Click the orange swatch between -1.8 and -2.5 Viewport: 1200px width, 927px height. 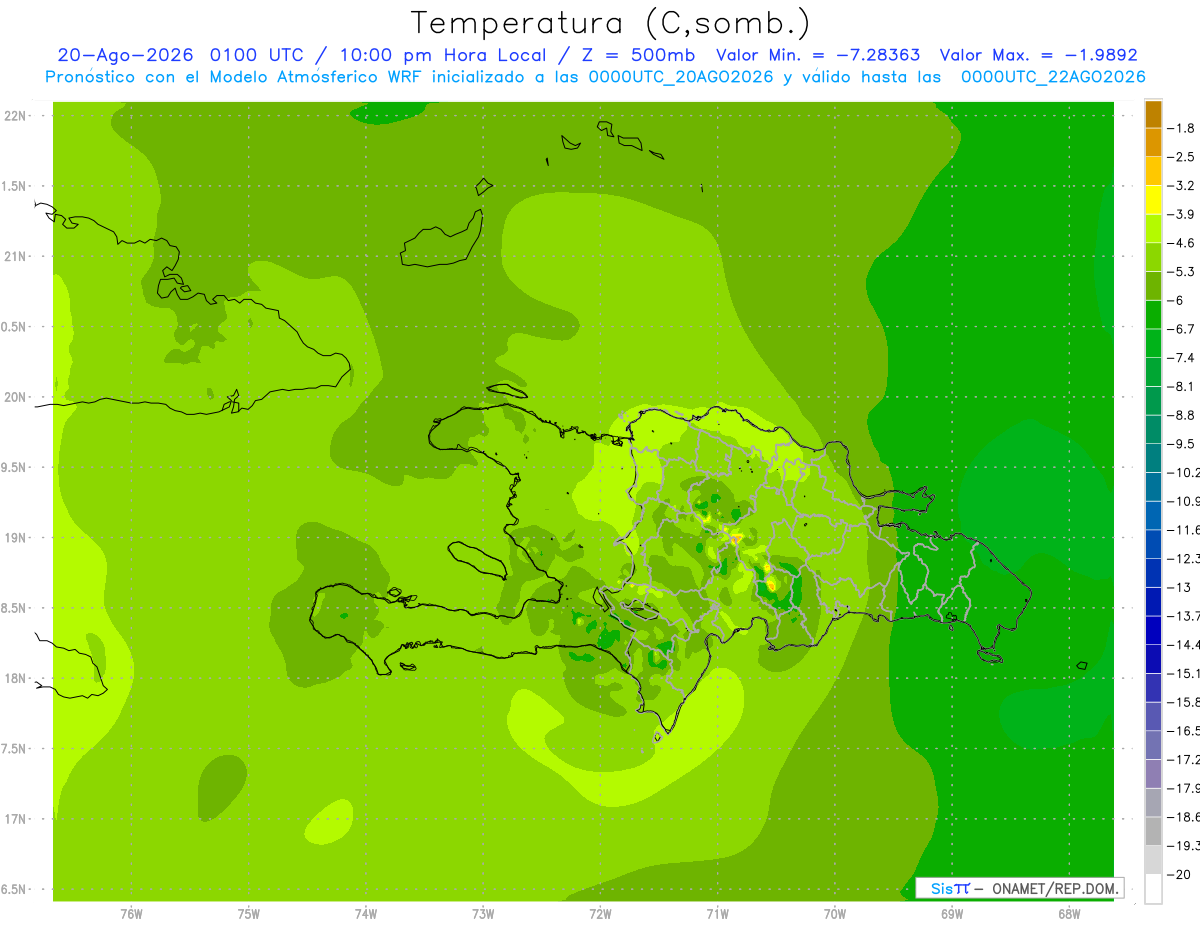click(1153, 143)
